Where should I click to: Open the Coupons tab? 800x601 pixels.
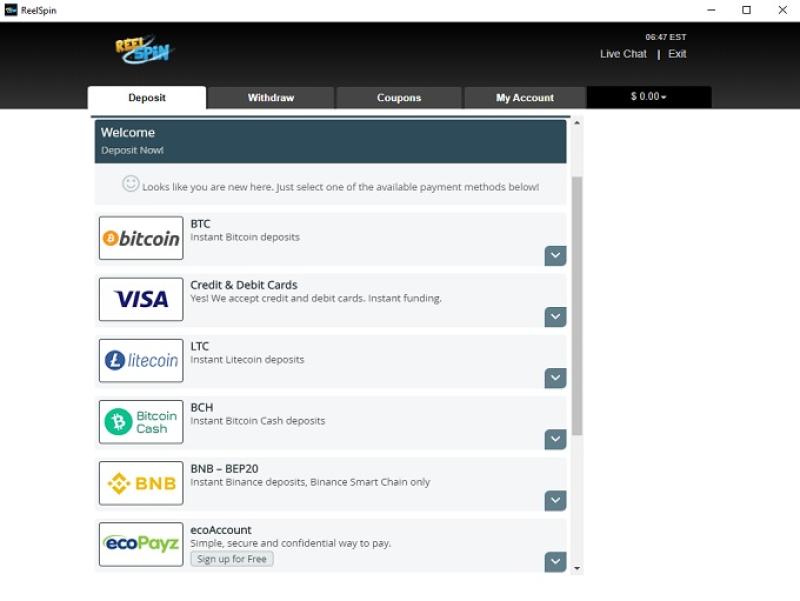[x=399, y=98]
